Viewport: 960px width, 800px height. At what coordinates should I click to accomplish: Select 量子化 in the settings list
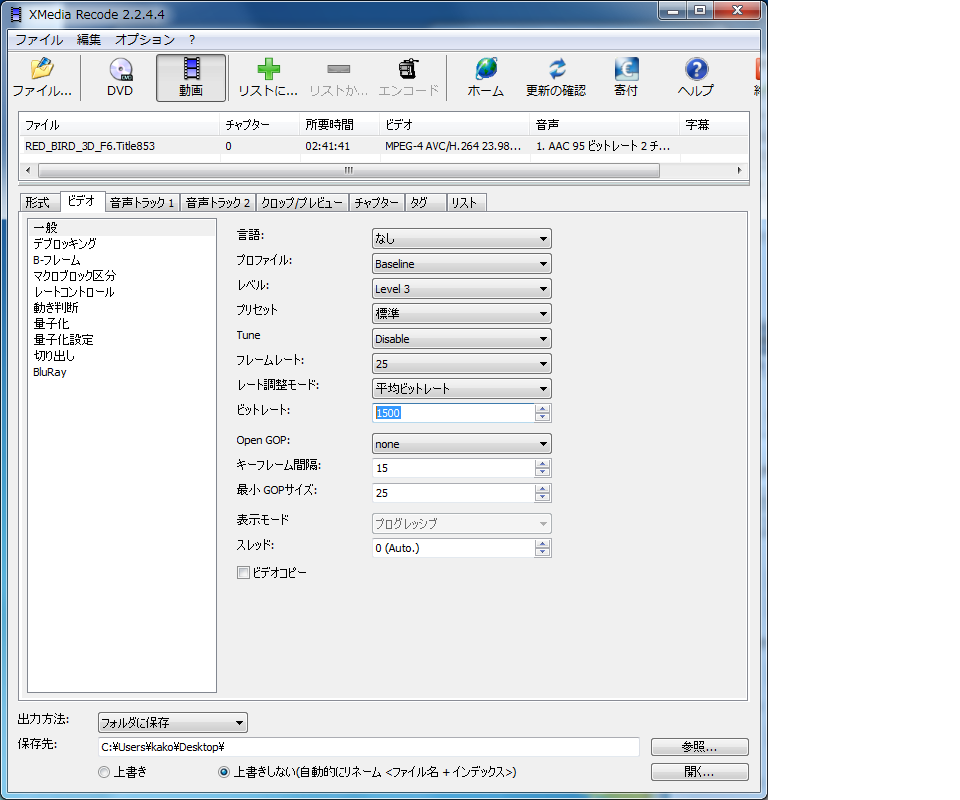point(51,324)
